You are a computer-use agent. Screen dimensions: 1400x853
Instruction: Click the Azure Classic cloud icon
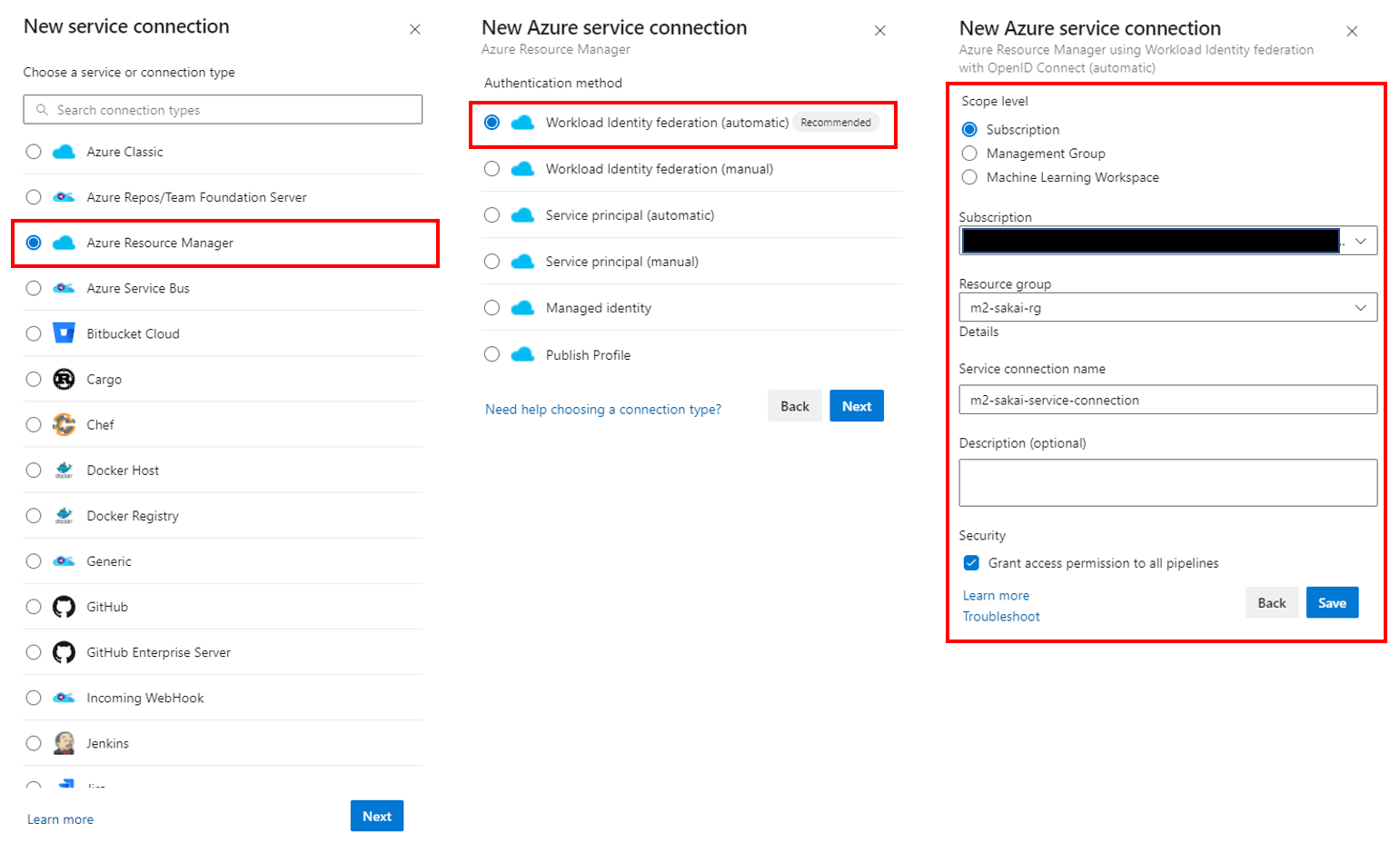click(x=64, y=152)
